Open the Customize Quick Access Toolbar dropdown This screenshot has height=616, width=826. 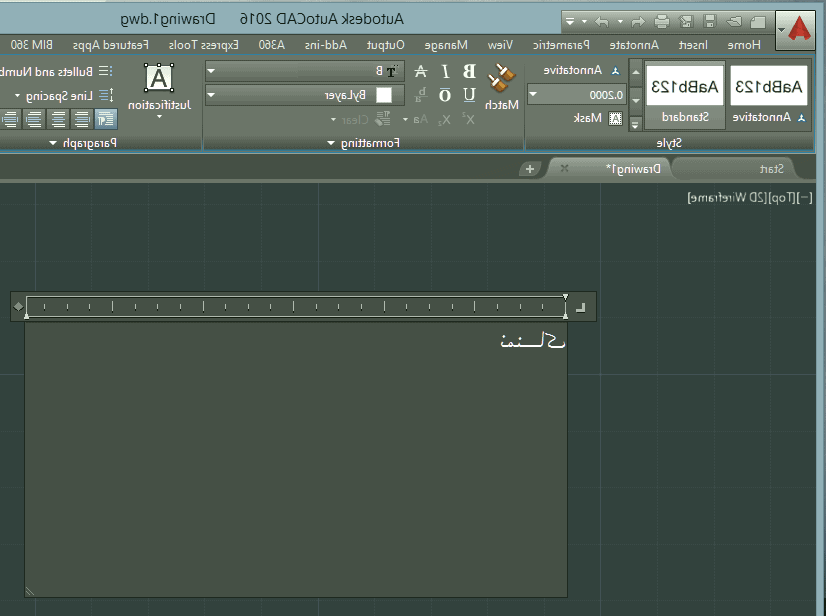click(569, 22)
